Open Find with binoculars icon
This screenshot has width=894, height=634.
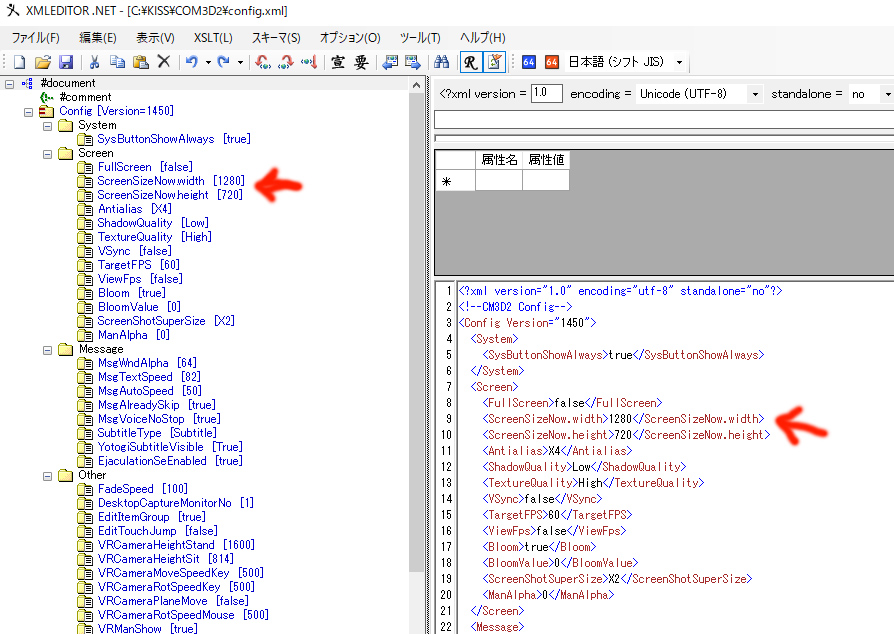click(441, 62)
